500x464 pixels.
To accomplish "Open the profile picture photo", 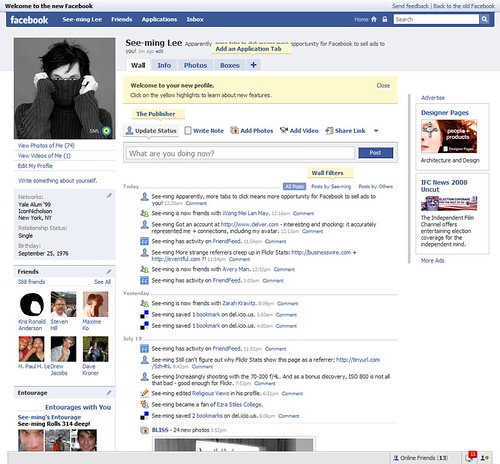I will 65,88.
